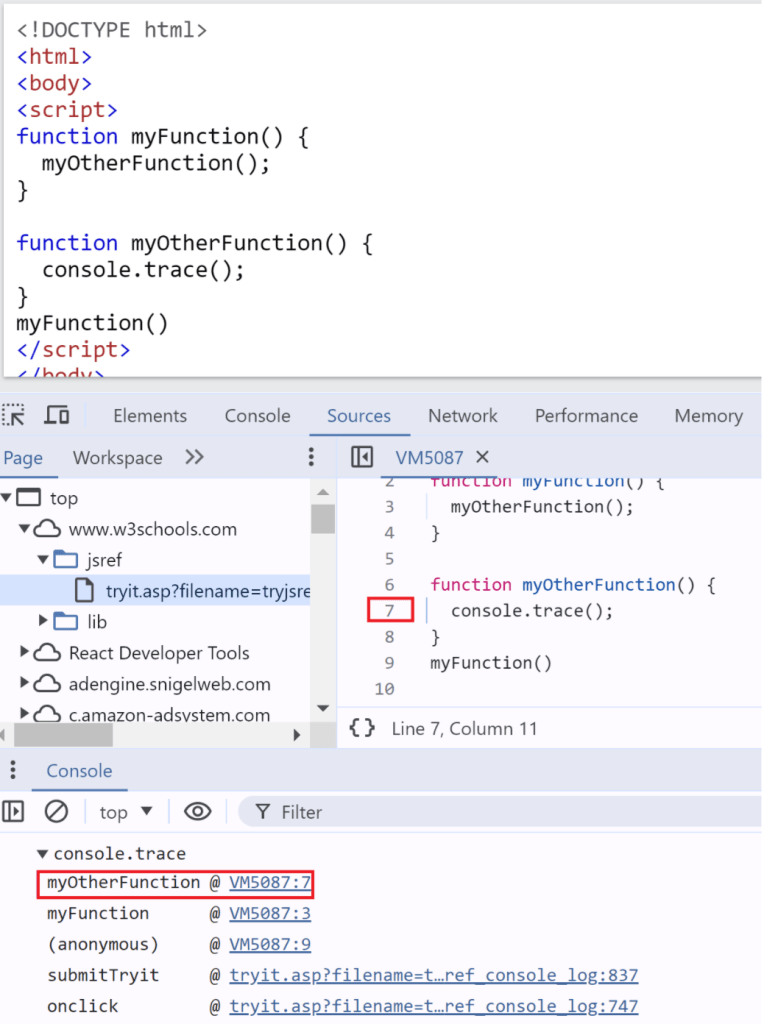Open the tryit.asp link ending in 837
Screen dimensions: 764x1024
pos(433,976)
